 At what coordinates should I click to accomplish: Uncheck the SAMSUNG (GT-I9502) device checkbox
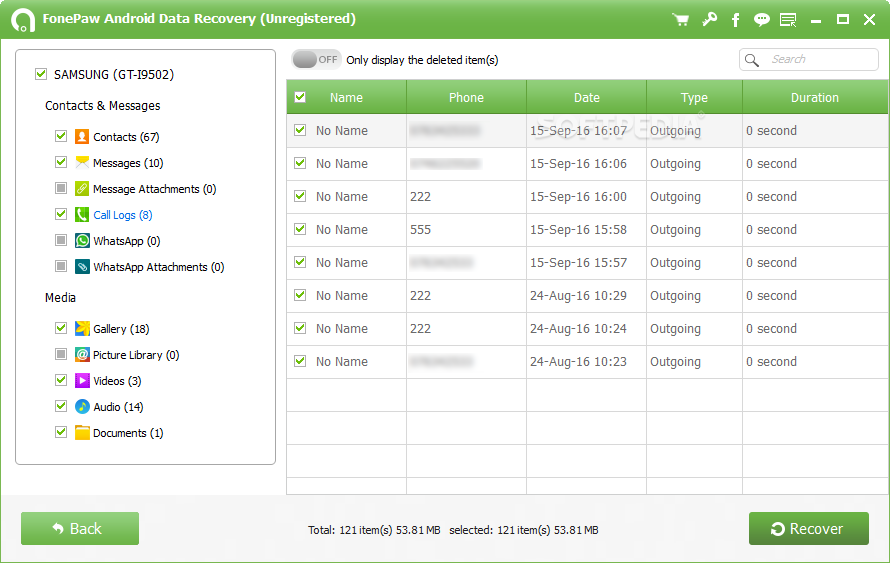[x=41, y=74]
